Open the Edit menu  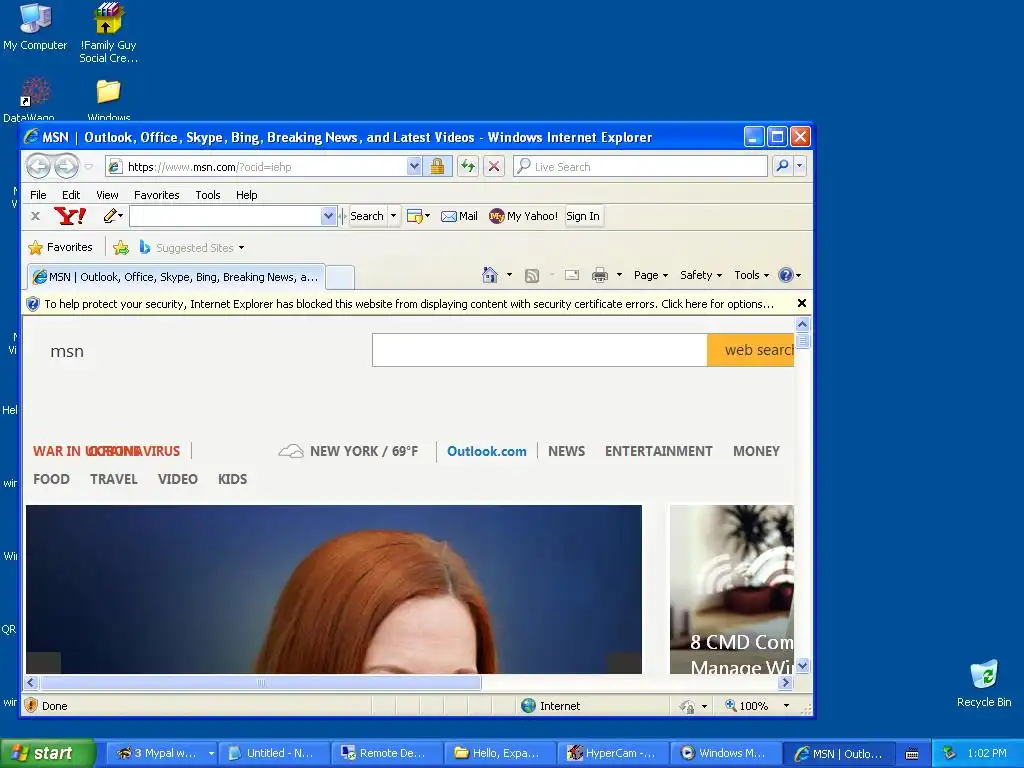[x=71, y=195]
